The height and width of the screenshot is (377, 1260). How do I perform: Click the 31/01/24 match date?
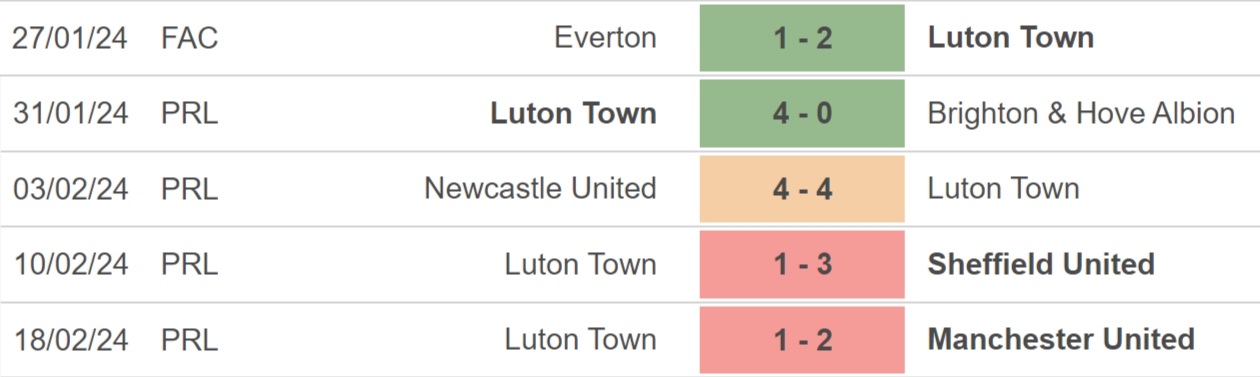(71, 113)
